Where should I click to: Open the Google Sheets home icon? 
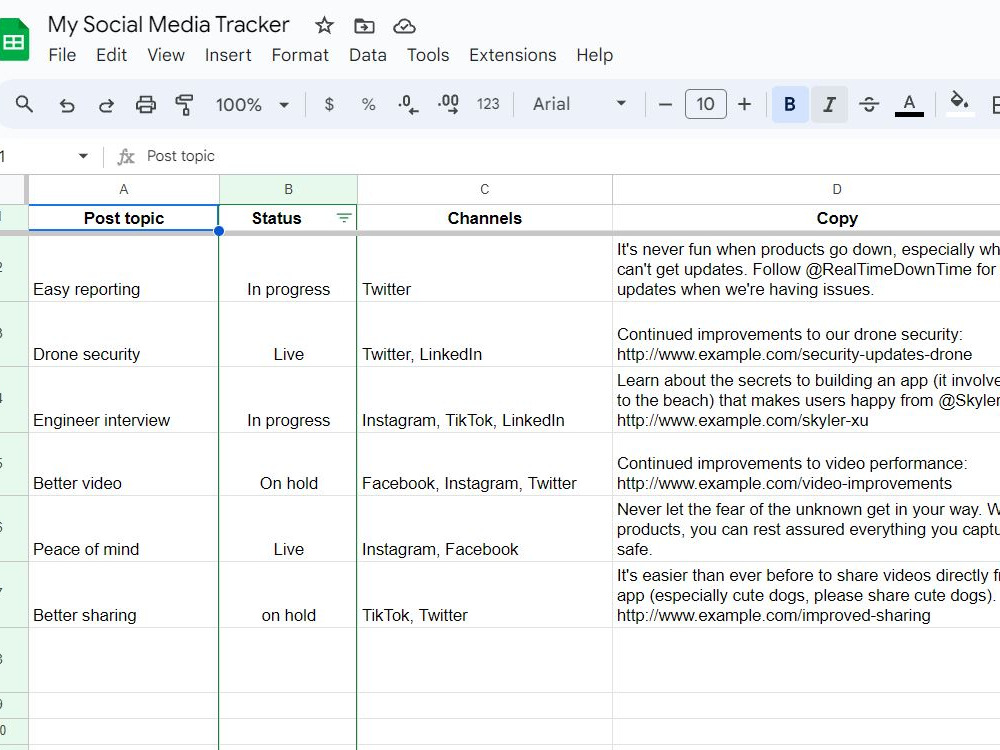coord(14,40)
